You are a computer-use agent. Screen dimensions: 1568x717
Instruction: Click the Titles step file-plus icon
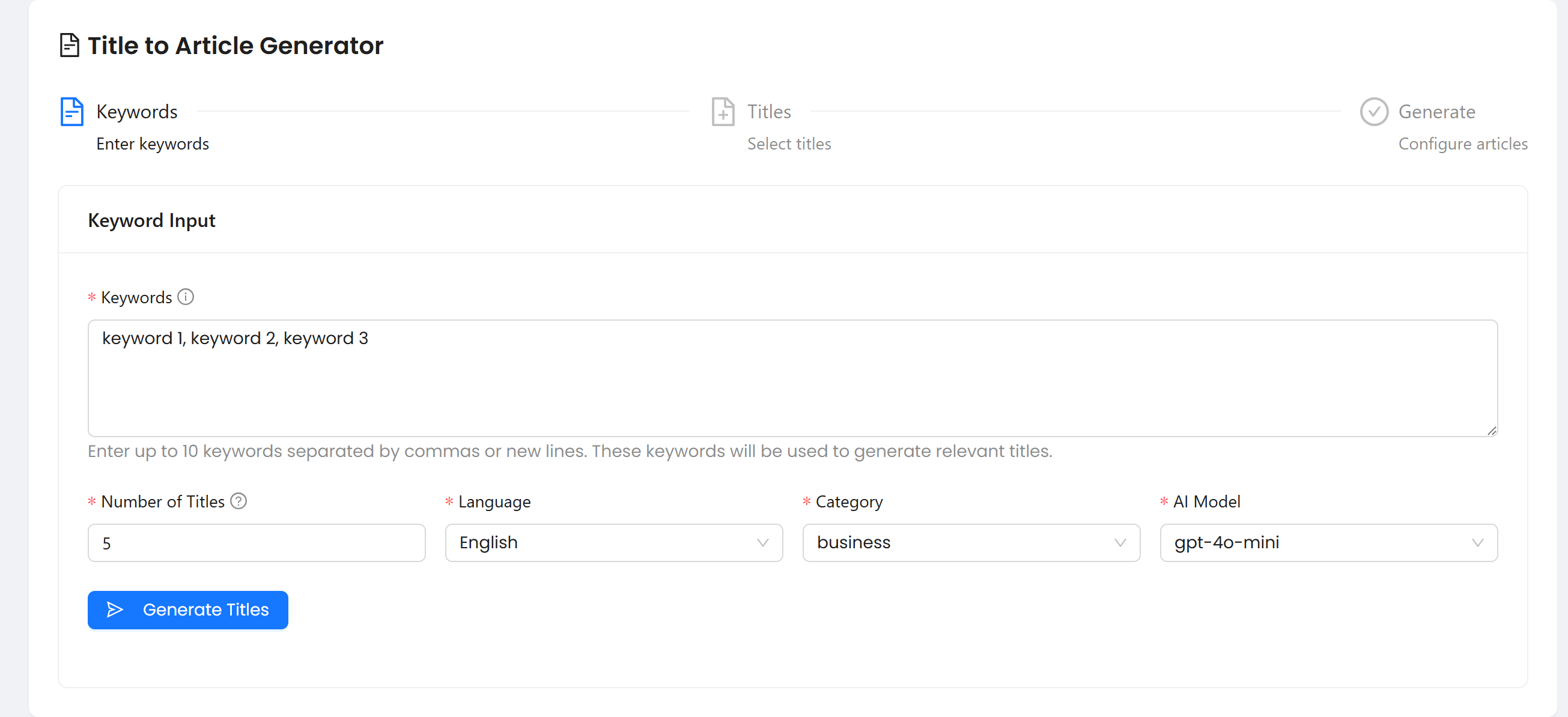(723, 111)
